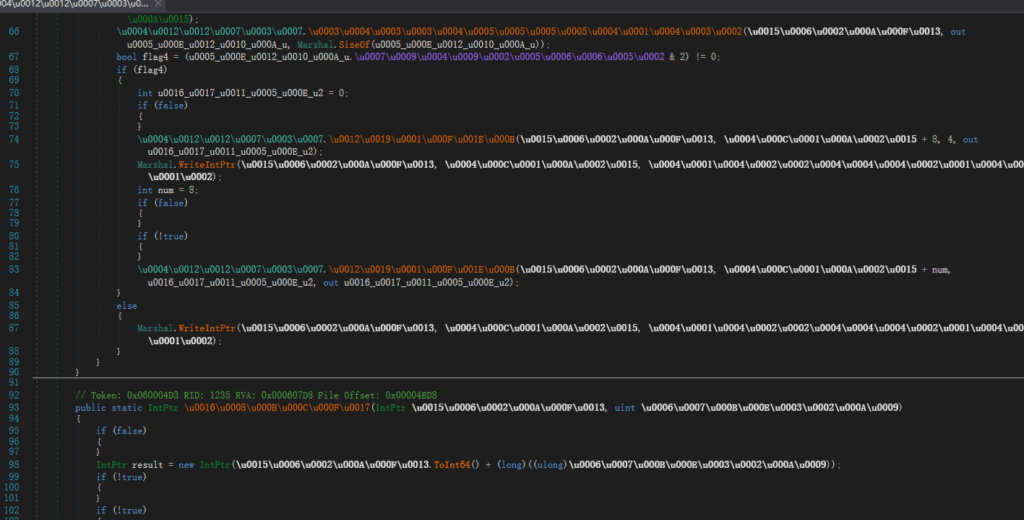Click the uint parameter type keyword
Image resolution: width=1024 pixels, height=520 pixels.
tap(626, 407)
